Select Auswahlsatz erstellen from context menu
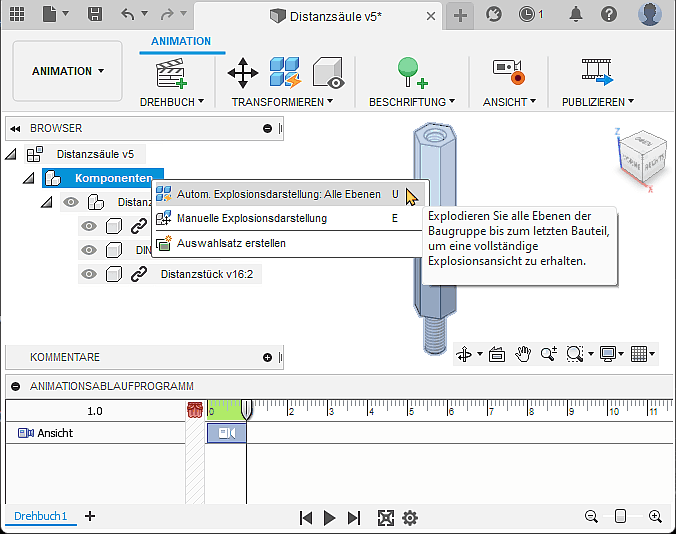Image resolution: width=676 pixels, height=534 pixels. coord(231,242)
